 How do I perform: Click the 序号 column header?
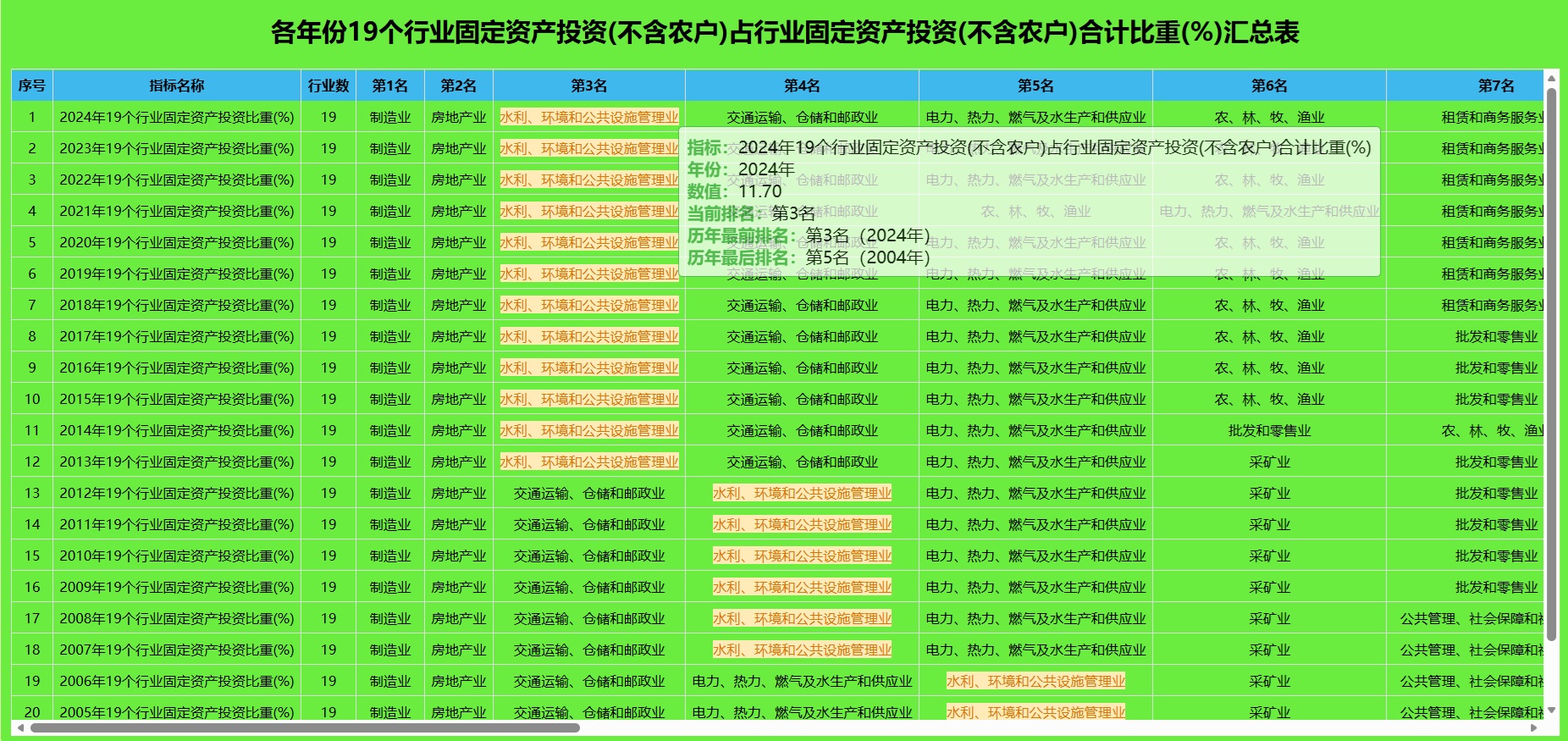(x=32, y=86)
